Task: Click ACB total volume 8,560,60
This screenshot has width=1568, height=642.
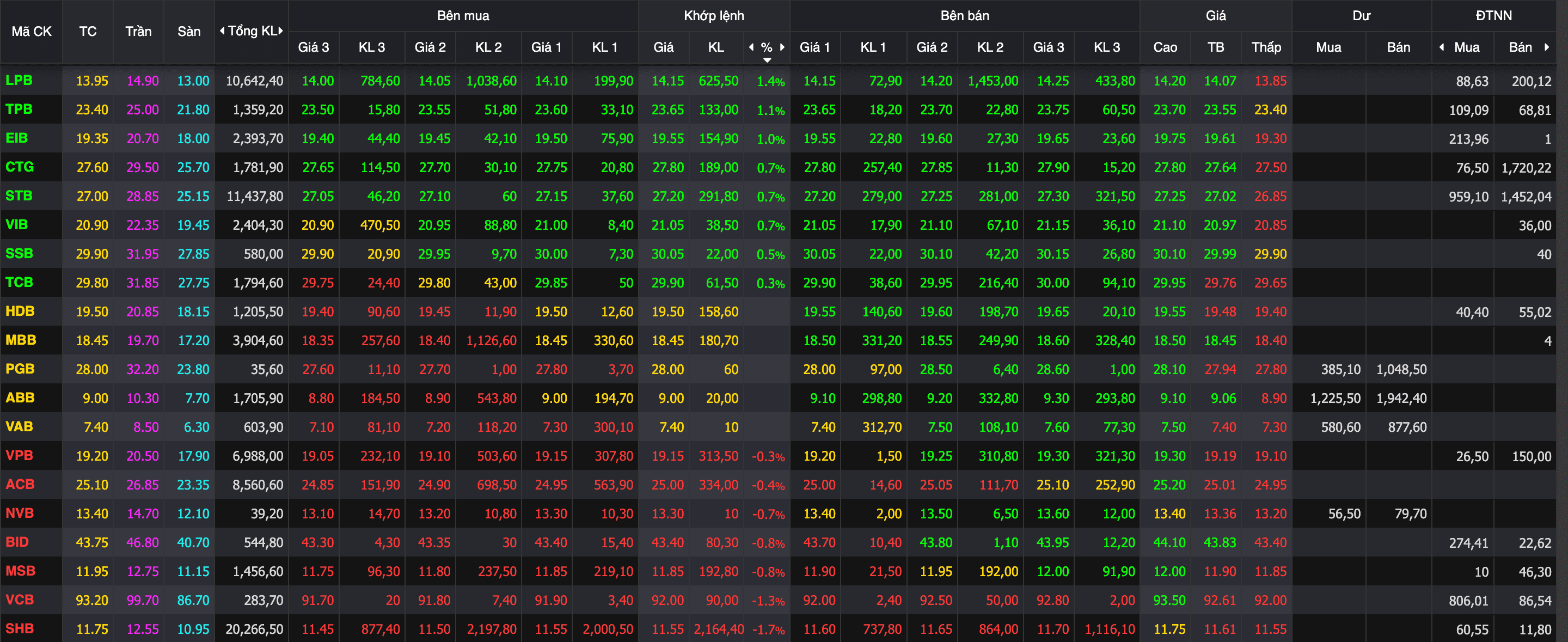Action: [x=258, y=485]
